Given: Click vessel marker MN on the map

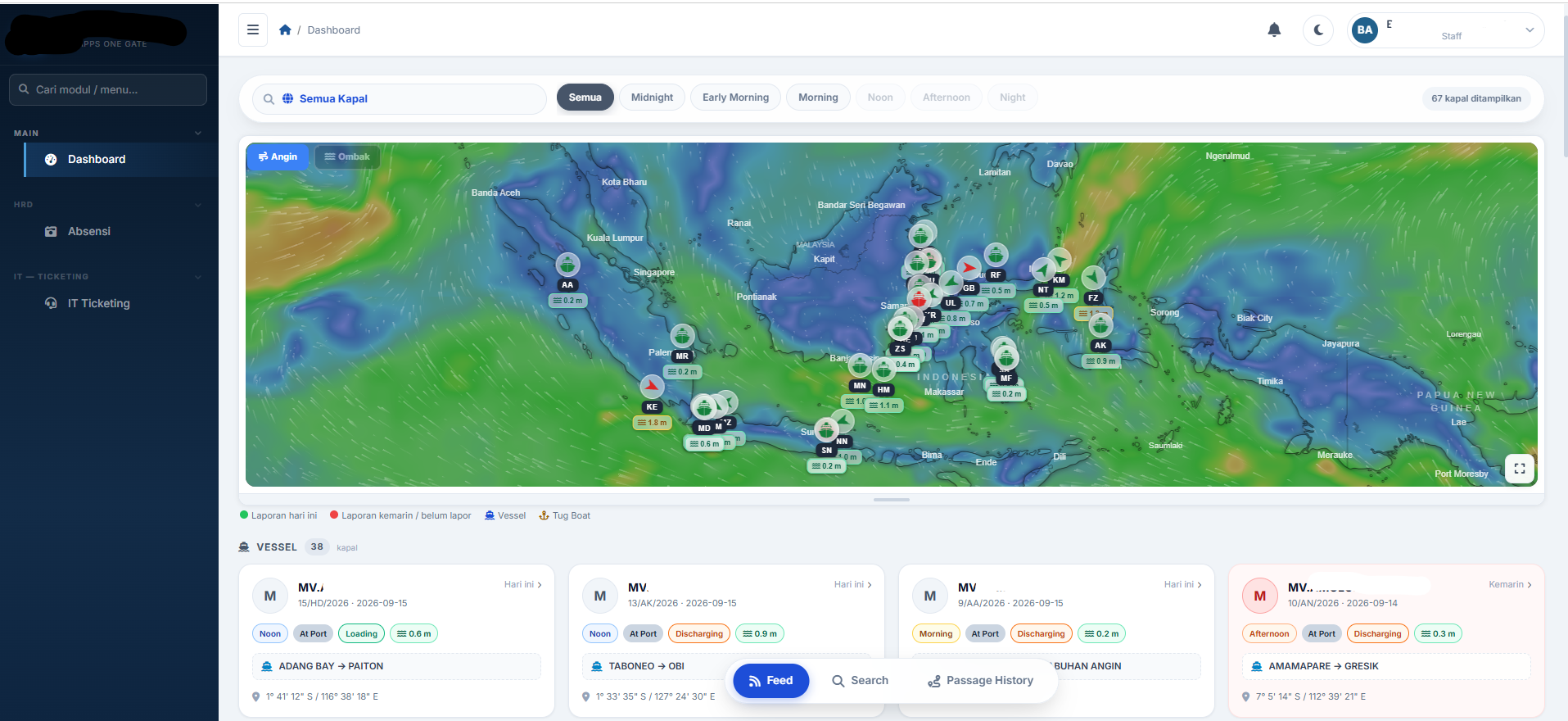Looking at the screenshot, I should [859, 365].
